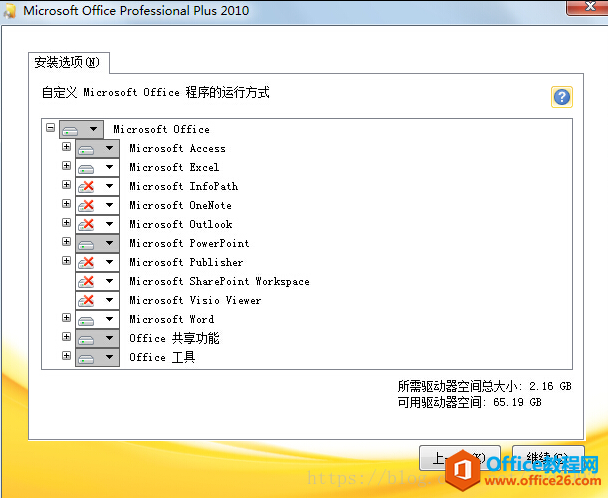Select the Microsoft Office root label
Image resolution: width=608 pixels, height=498 pixels.
click(161, 129)
